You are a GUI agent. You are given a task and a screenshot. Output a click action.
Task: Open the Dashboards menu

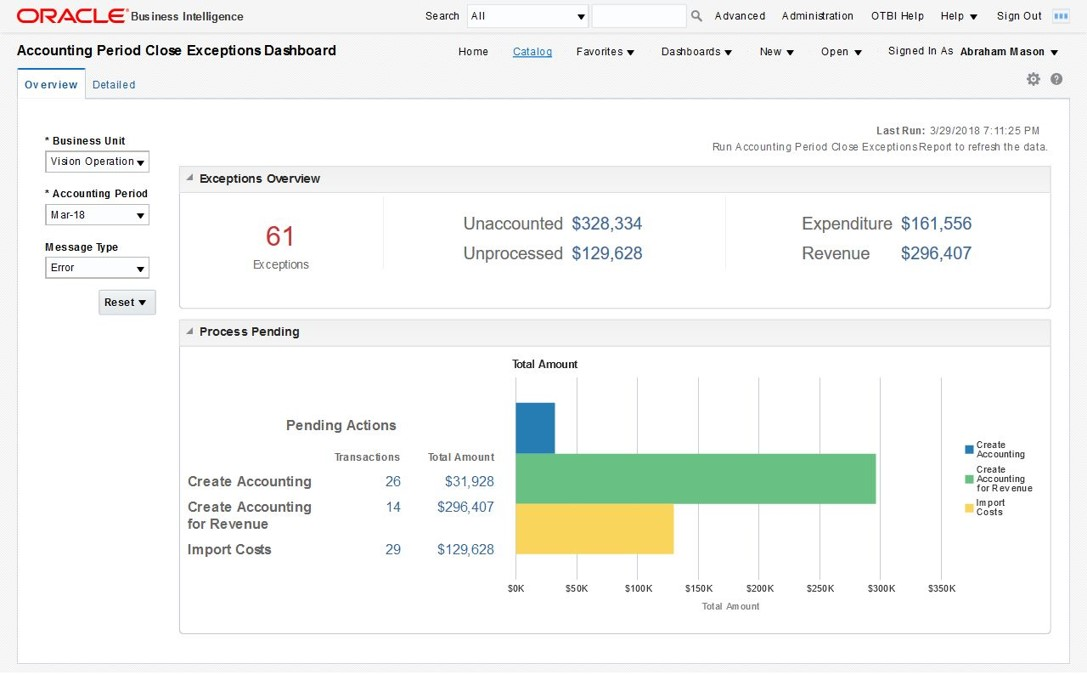pos(696,52)
